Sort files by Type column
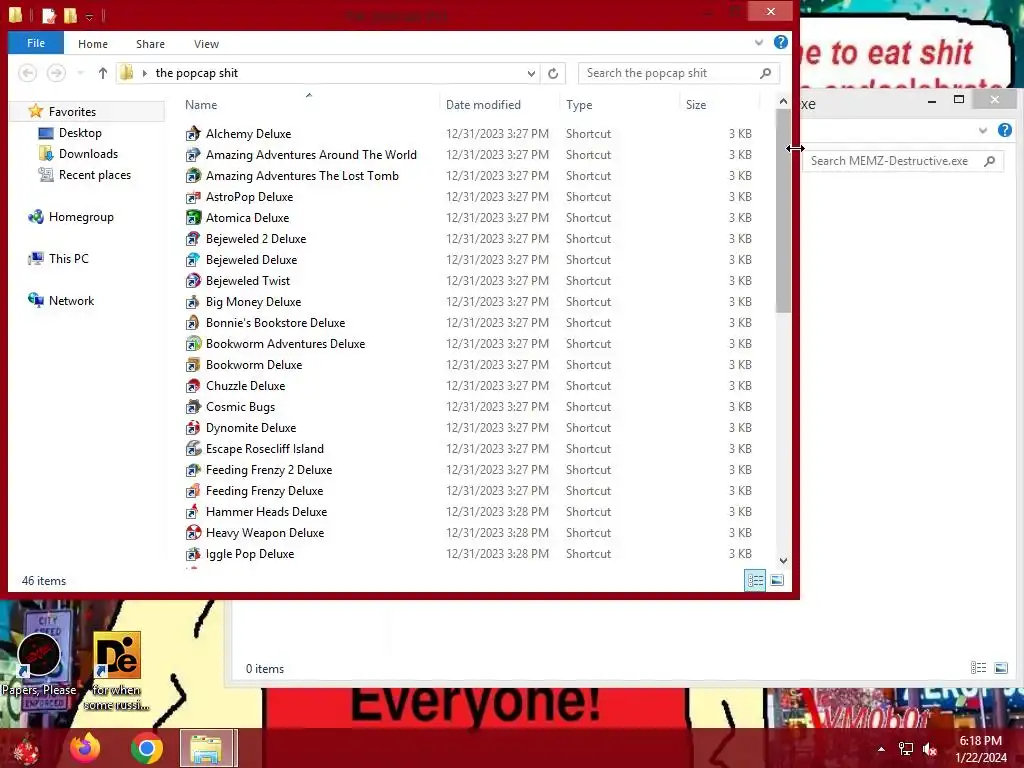The image size is (1024, 768). click(x=579, y=104)
